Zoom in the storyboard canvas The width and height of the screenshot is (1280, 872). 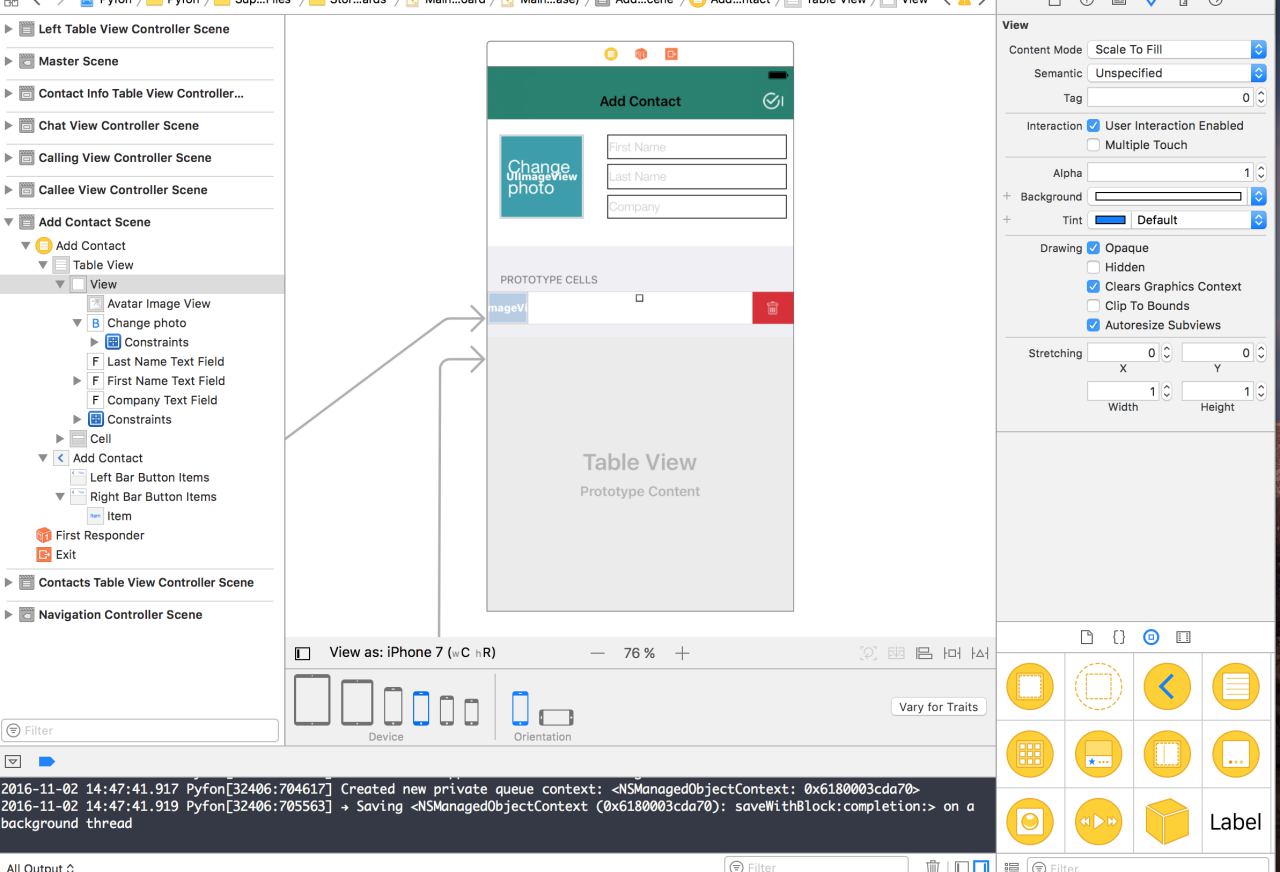coord(682,653)
